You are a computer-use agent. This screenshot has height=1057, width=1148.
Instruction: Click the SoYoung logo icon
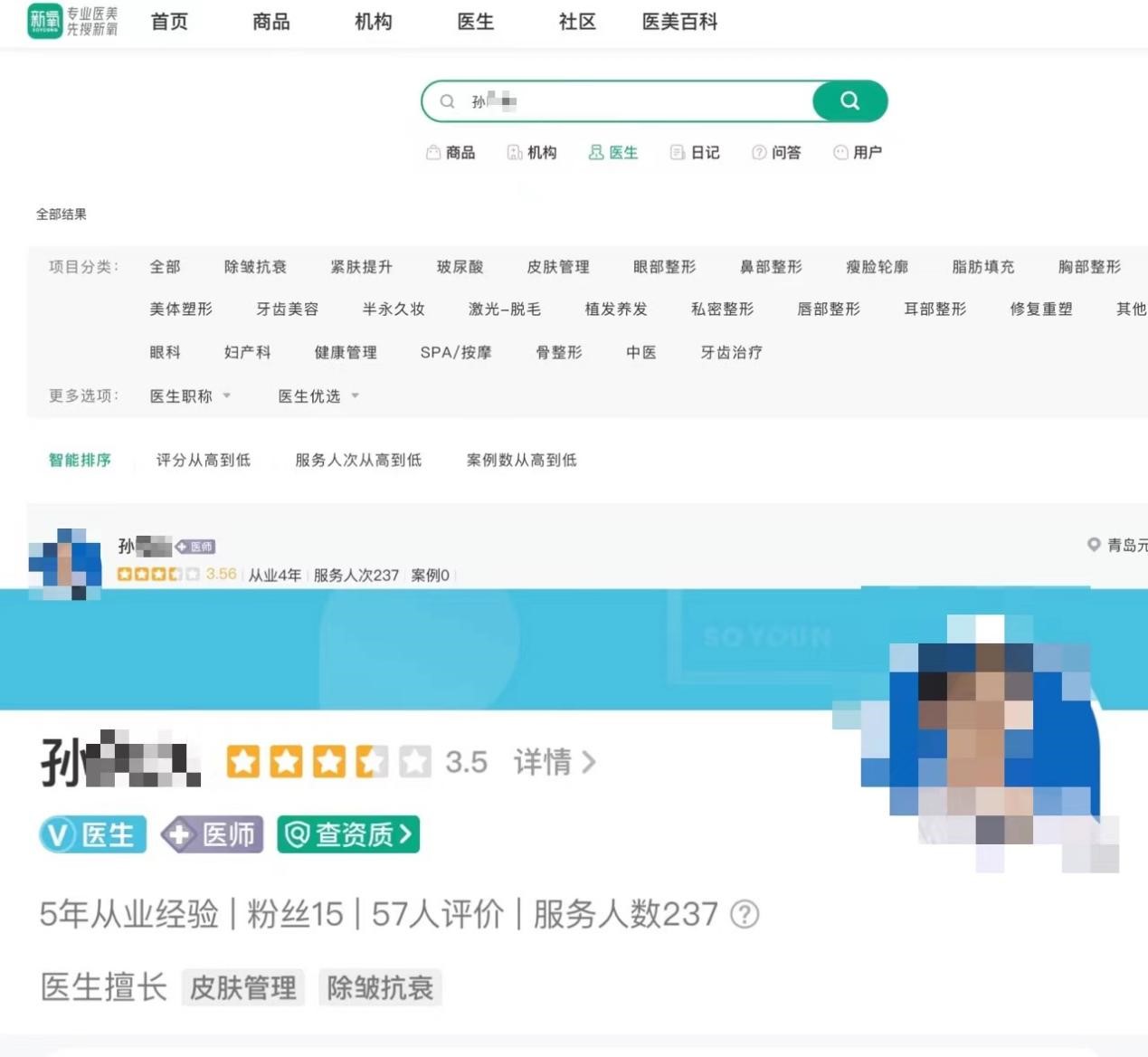tap(45, 21)
